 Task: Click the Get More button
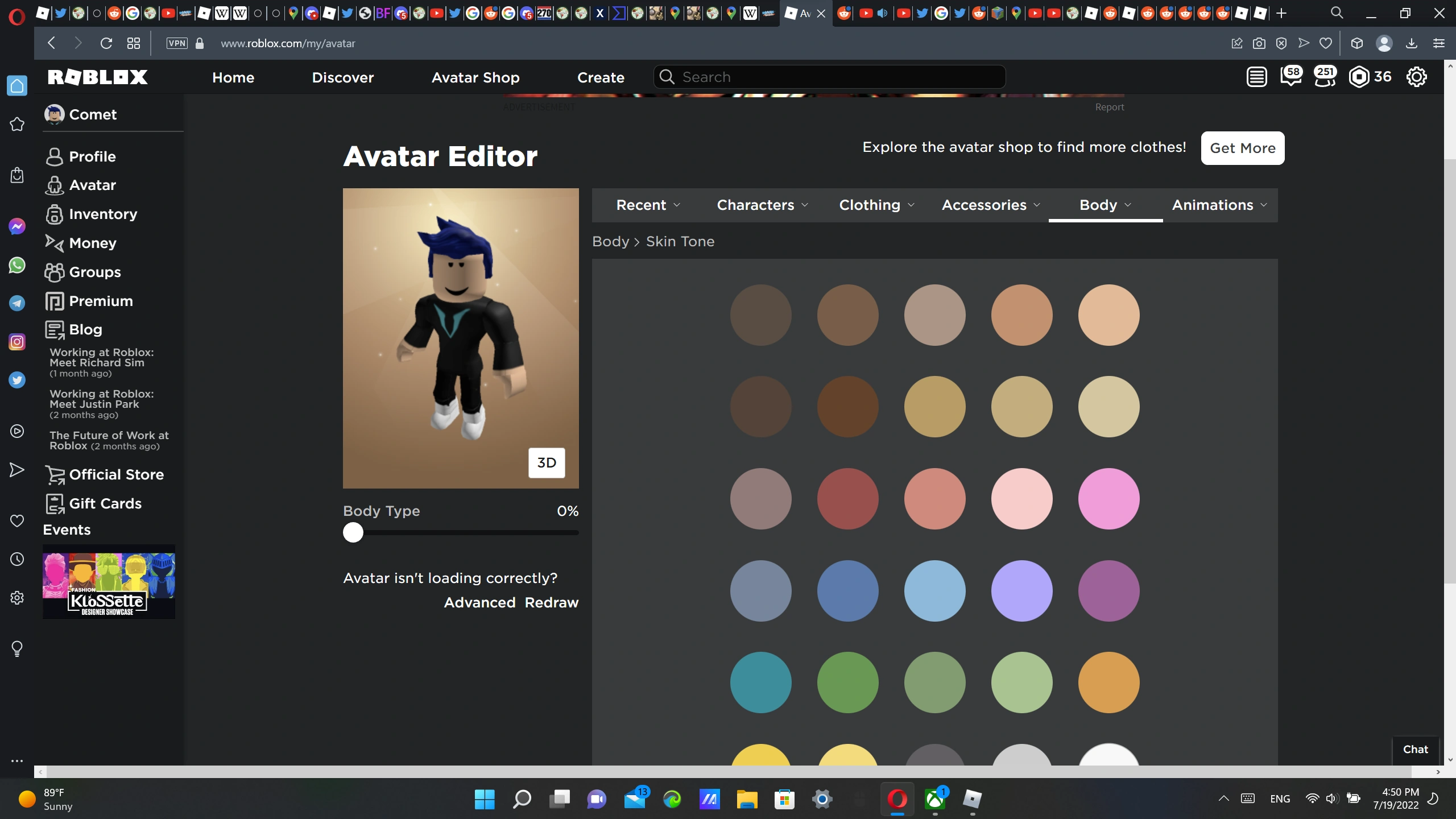click(x=1242, y=148)
